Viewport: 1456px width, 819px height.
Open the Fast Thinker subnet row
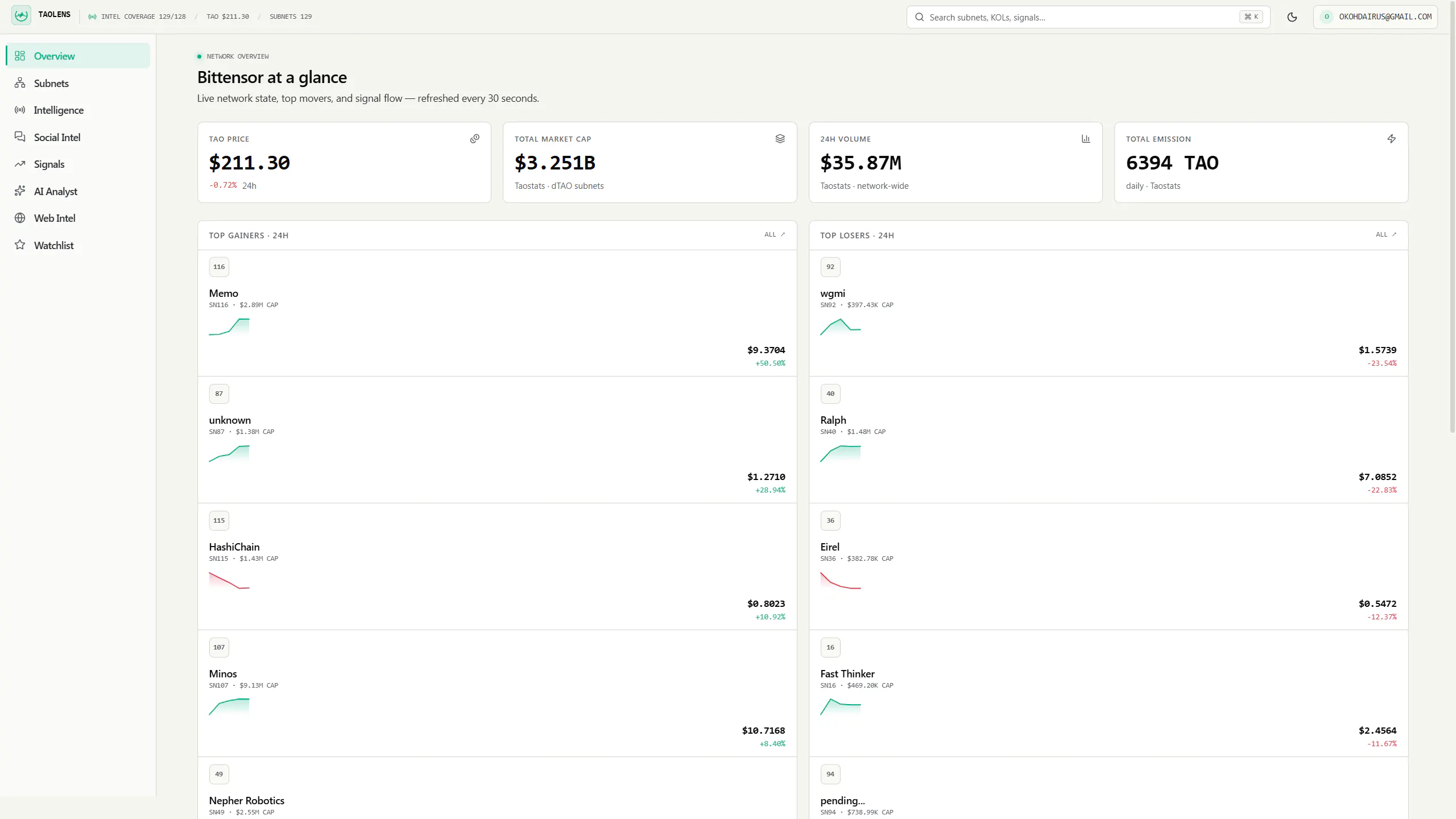pyautogui.click(x=1108, y=694)
